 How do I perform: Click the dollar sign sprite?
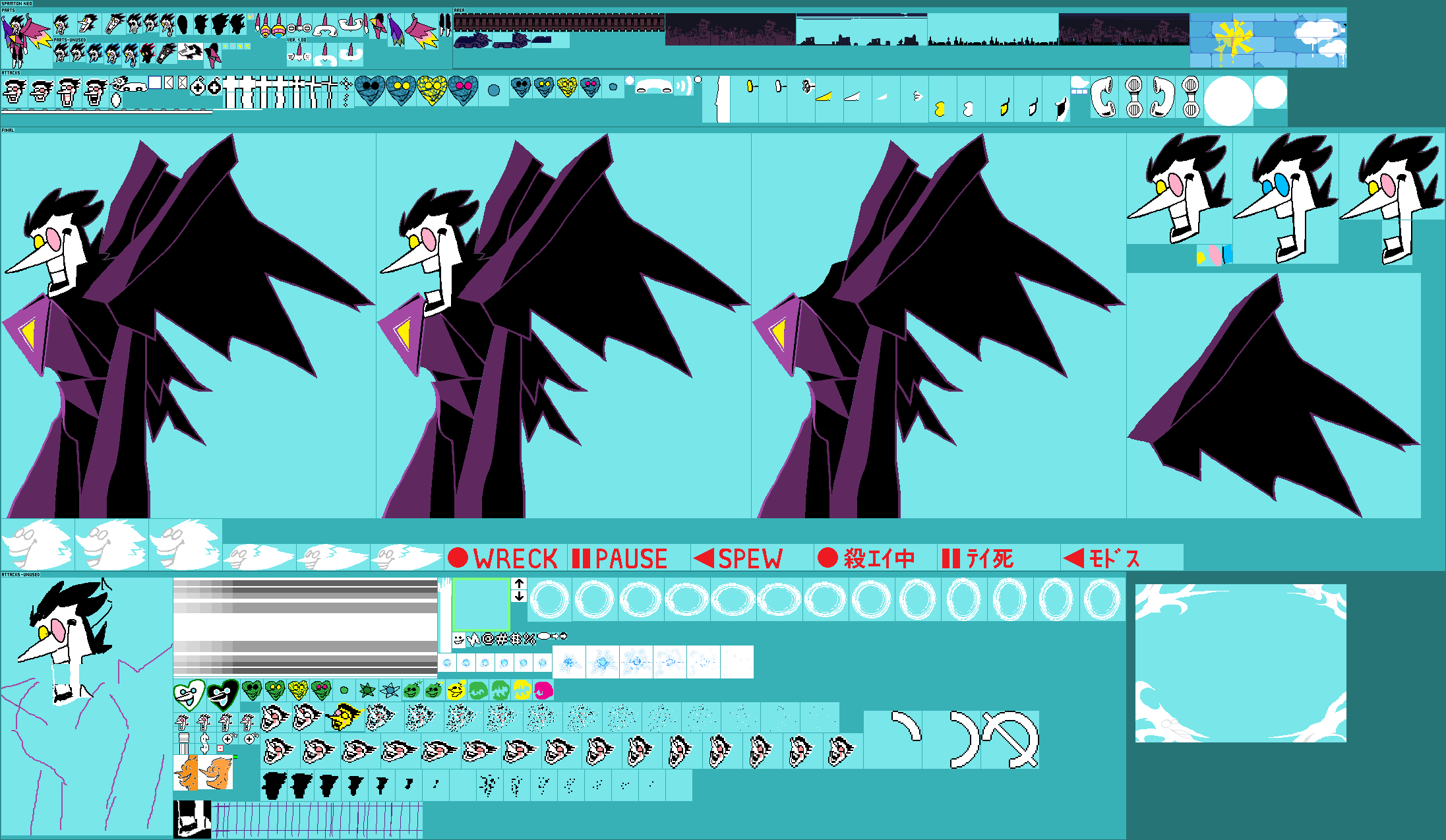[x=205, y=744]
